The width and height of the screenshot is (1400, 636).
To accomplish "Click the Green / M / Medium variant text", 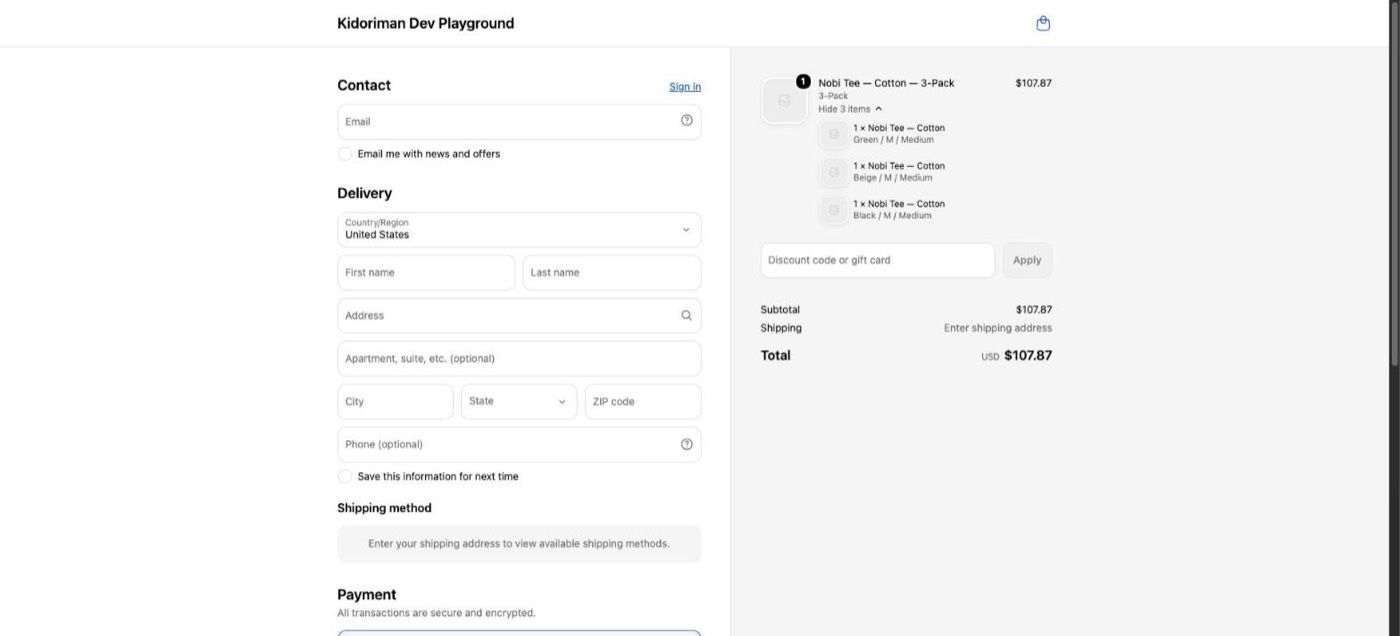I will pos(893,140).
